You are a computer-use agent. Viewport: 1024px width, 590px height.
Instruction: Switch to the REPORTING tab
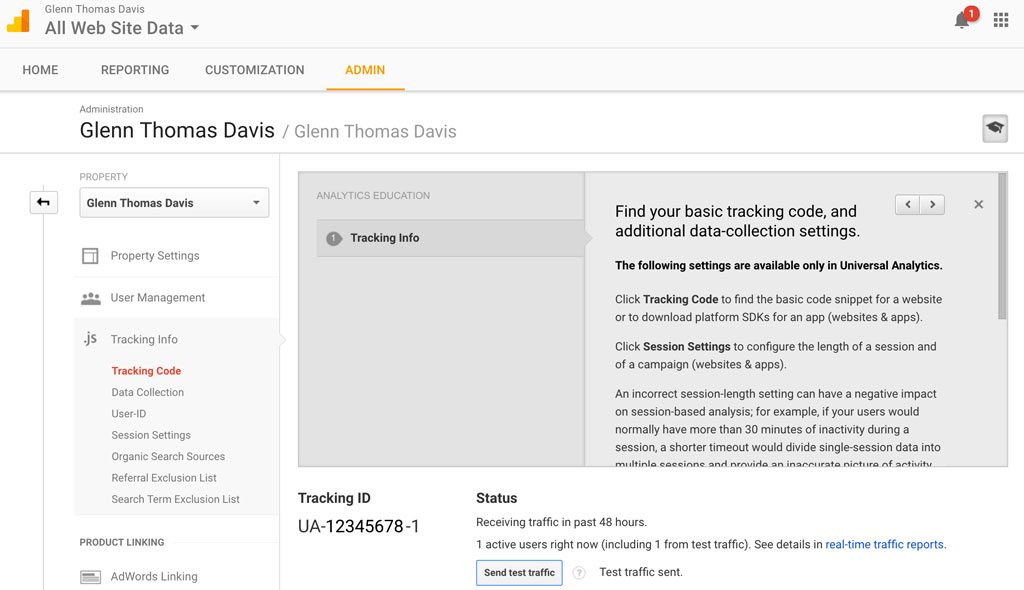pyautogui.click(x=135, y=70)
